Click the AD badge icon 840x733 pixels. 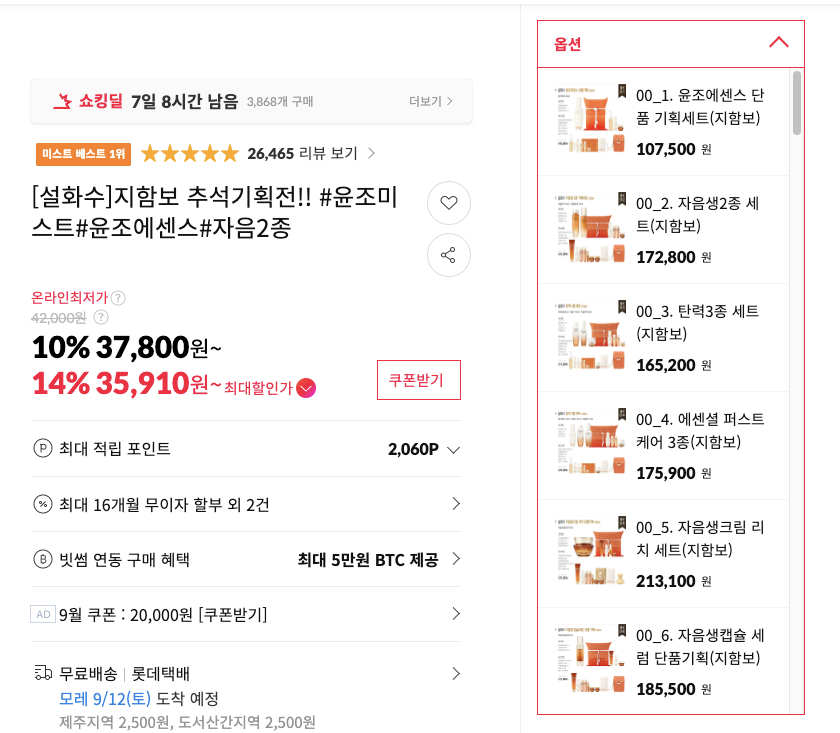coord(43,614)
